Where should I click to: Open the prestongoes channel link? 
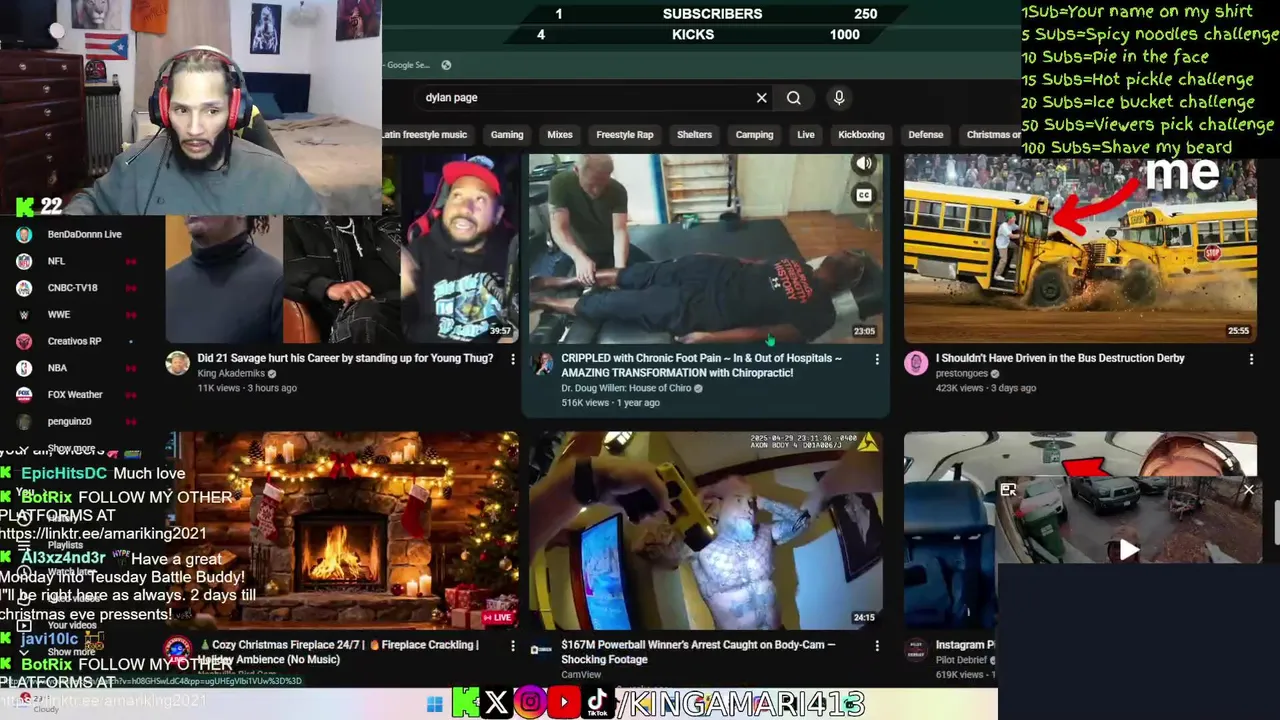961,373
